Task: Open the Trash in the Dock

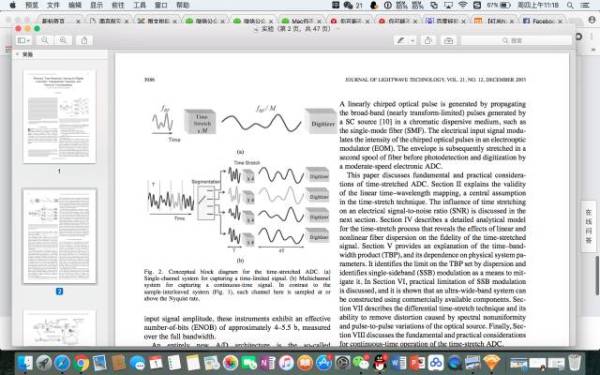Action: (574, 362)
